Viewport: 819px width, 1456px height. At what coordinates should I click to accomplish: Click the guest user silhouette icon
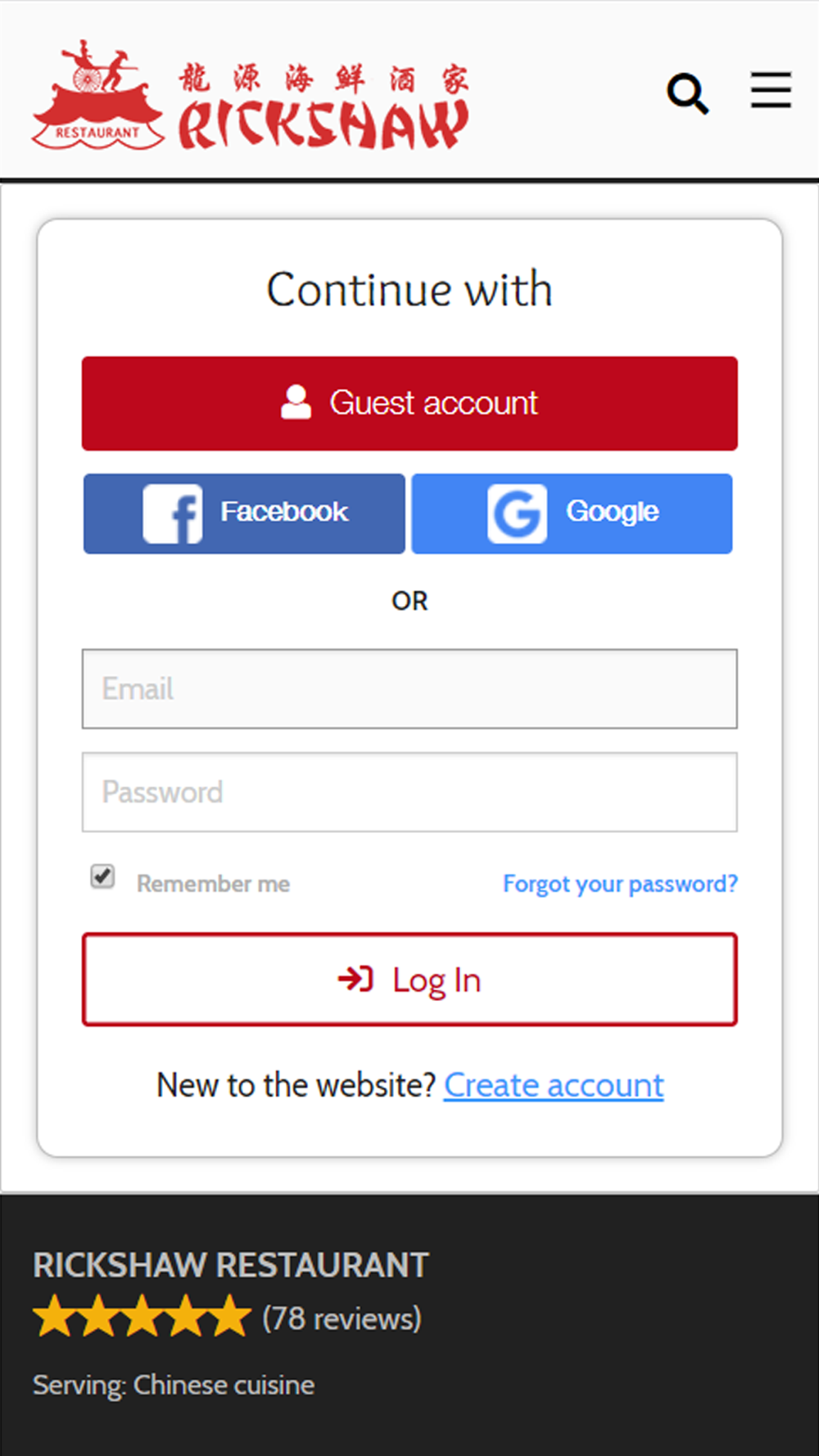click(x=296, y=402)
